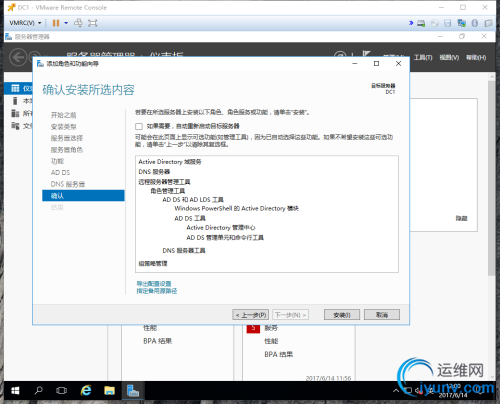Go to the 服务器角色 wizard step
Viewport: 500px width, 404px height.
67,150
